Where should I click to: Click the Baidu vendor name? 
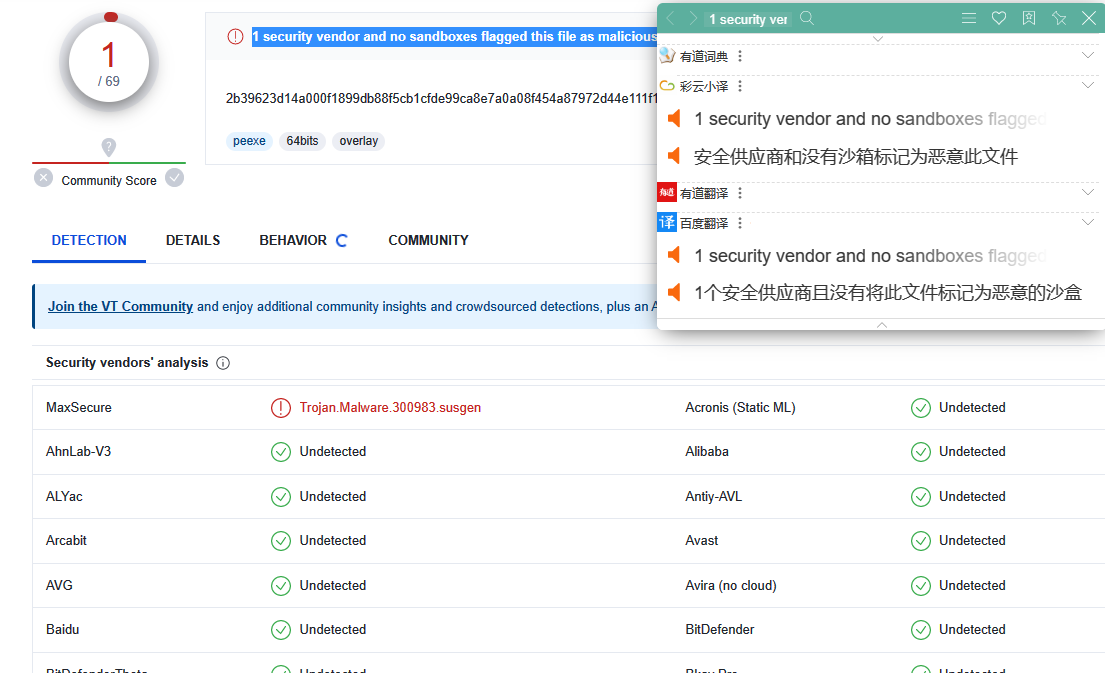tap(63, 629)
